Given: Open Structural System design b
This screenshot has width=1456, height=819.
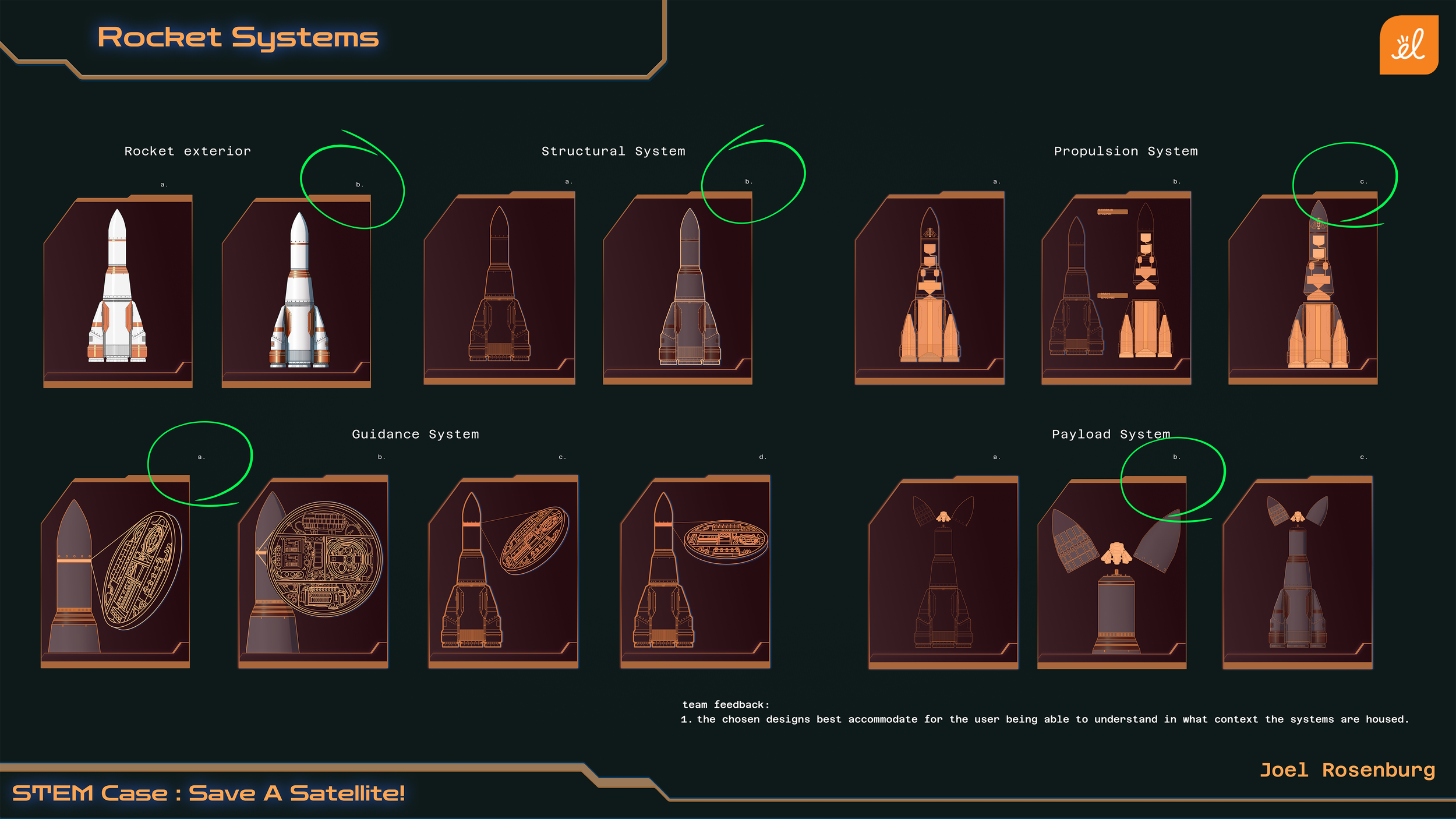Looking at the screenshot, I should [x=678, y=288].
